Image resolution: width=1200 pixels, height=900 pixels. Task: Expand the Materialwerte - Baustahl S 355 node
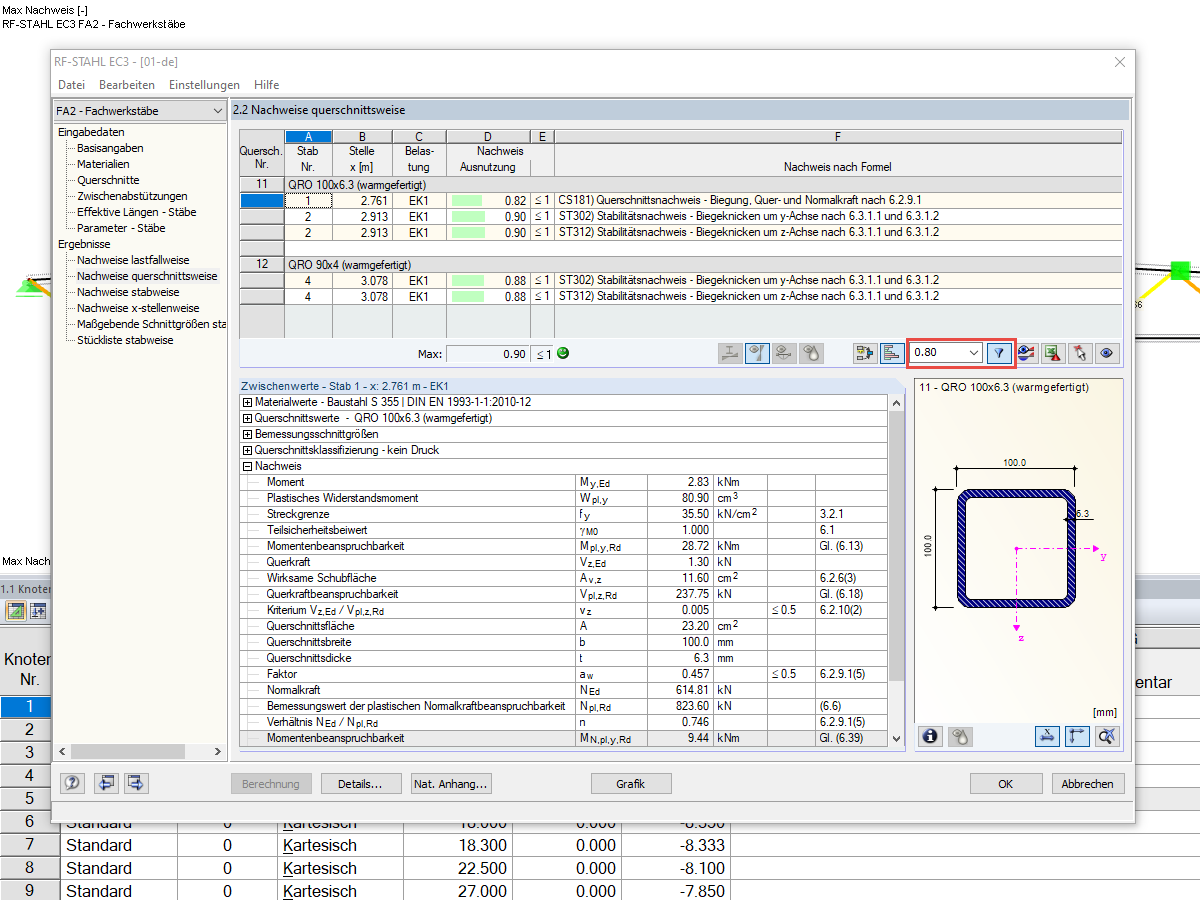247,402
